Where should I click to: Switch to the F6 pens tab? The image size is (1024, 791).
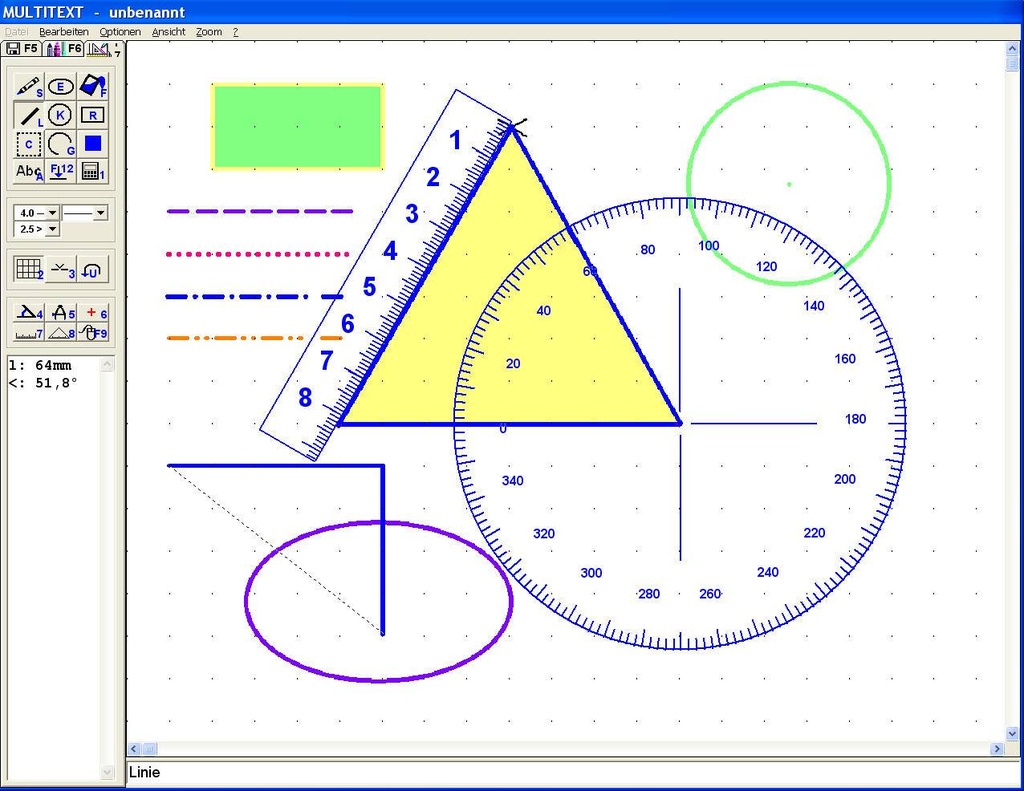click(64, 49)
